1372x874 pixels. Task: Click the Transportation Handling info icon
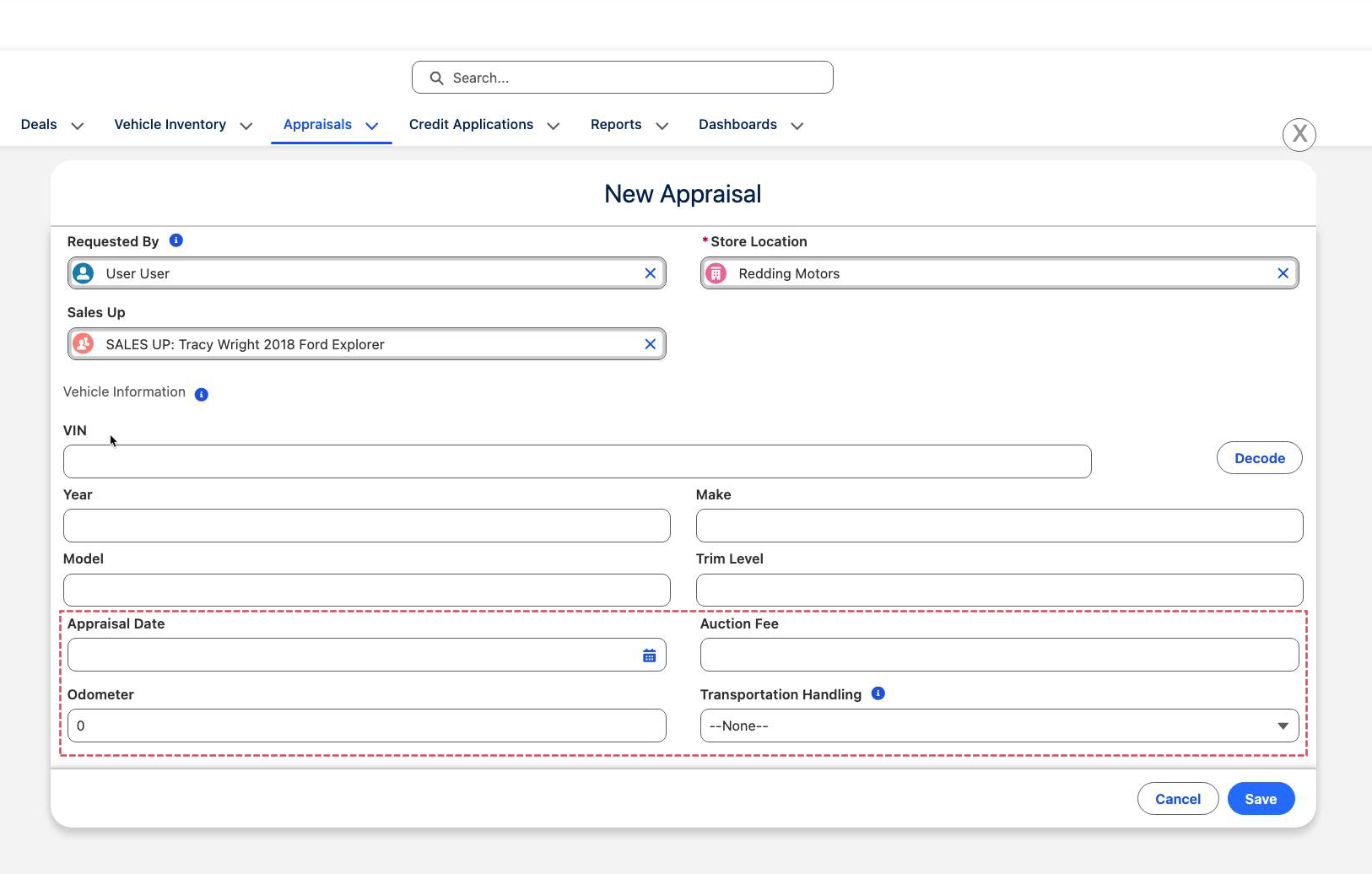pyautogui.click(x=878, y=693)
